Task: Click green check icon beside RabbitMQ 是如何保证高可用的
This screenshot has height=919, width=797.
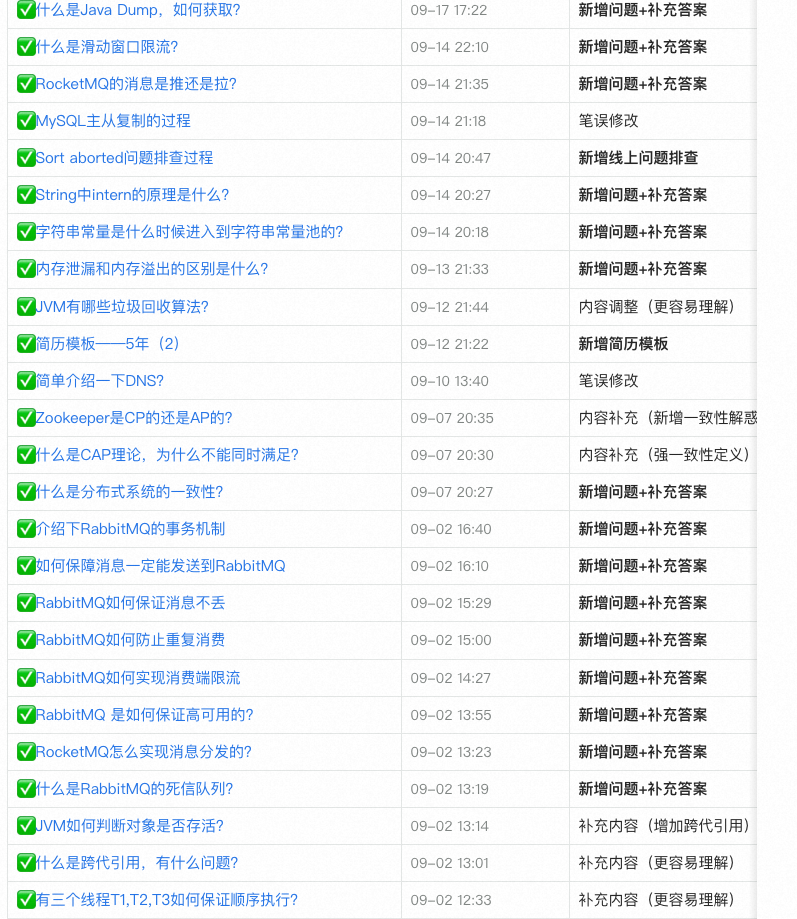Action: (26, 714)
